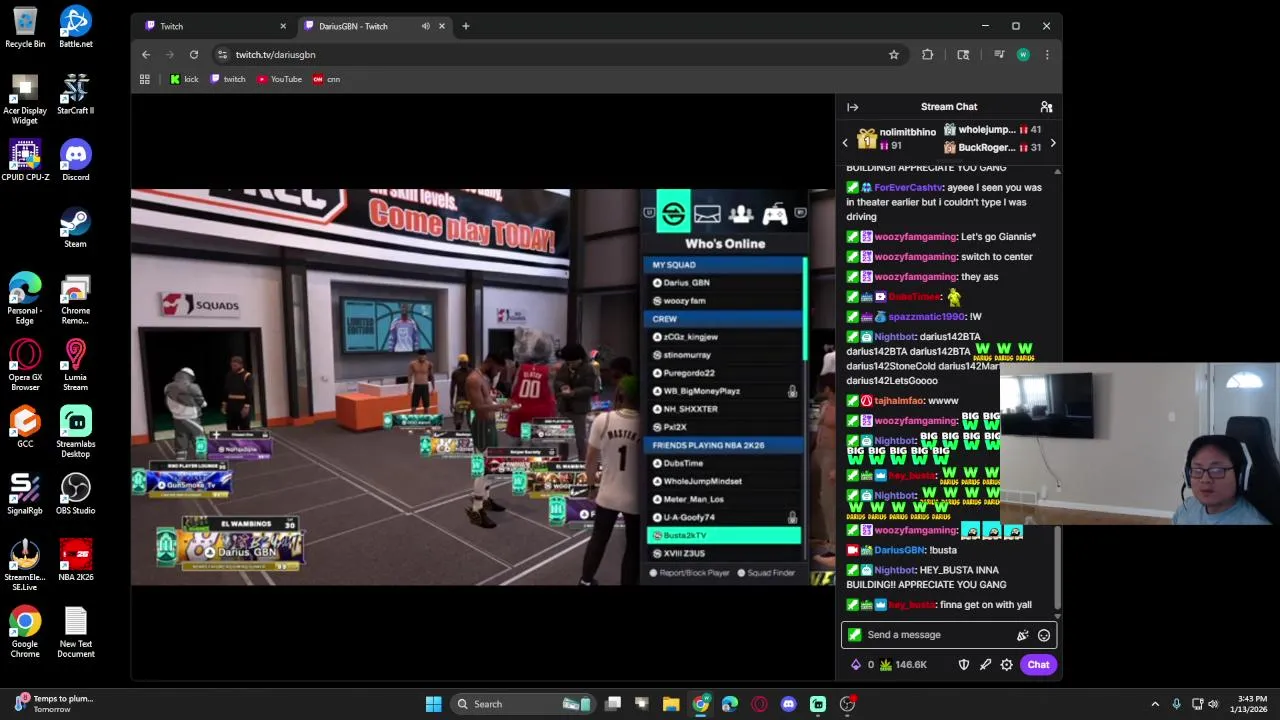This screenshot has width=1280, height=720.
Task: Open the cnn bookmark
Action: pos(327,79)
